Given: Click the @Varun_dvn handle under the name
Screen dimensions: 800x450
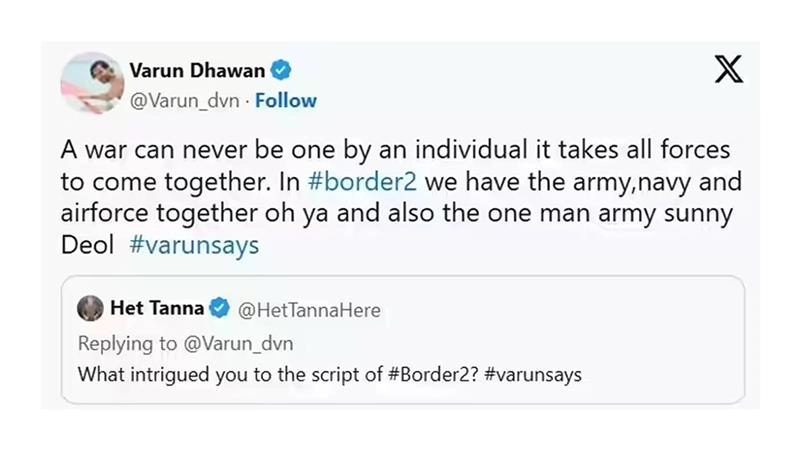Looking at the screenshot, I should click(x=187, y=101).
